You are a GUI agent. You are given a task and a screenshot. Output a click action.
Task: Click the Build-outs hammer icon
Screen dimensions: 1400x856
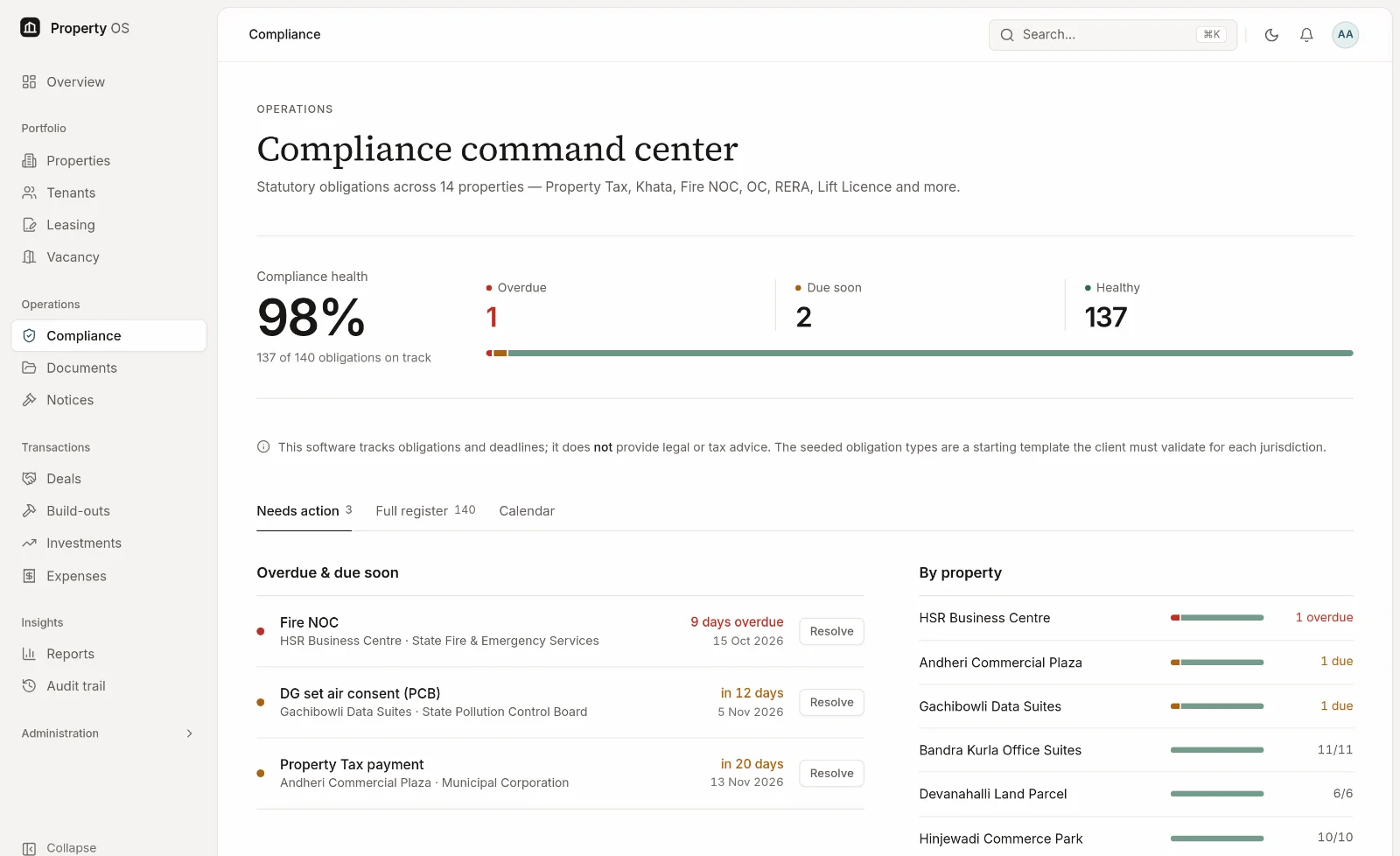[29, 511]
